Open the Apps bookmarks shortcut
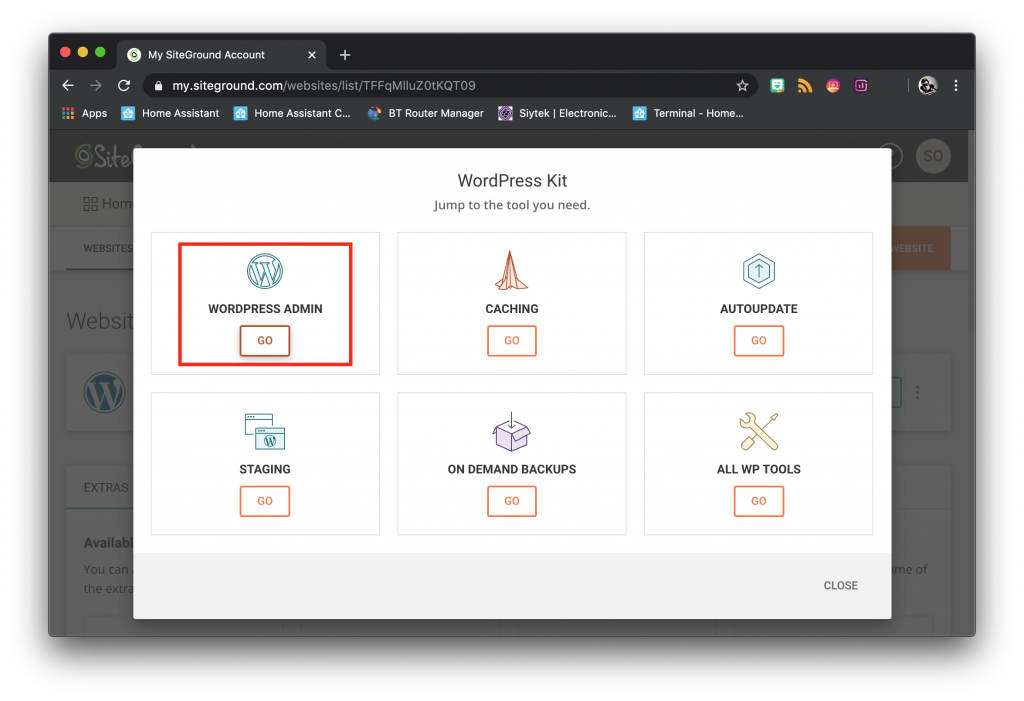This screenshot has width=1024, height=701. (84, 113)
